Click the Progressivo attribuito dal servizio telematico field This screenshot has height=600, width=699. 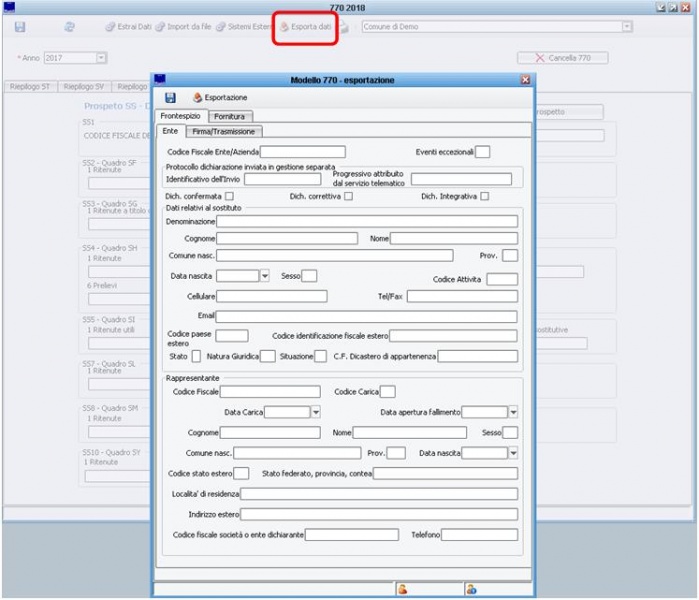461,179
